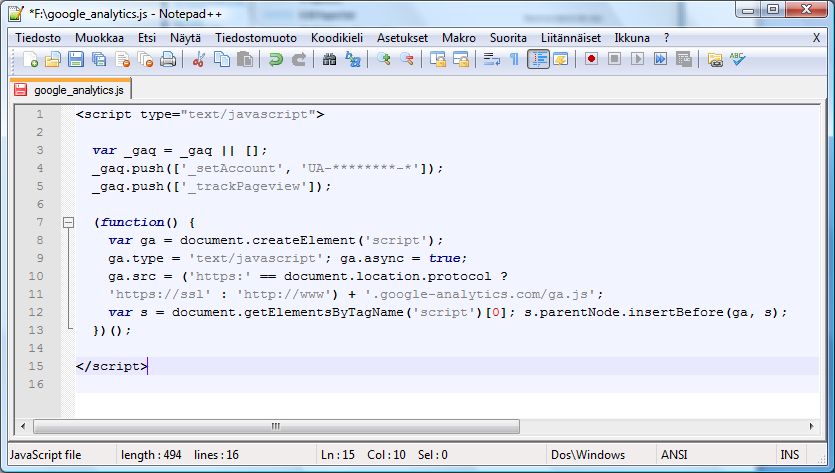This screenshot has width=835, height=473.
Task: Open the Ikkuna menu
Action: (x=632, y=38)
